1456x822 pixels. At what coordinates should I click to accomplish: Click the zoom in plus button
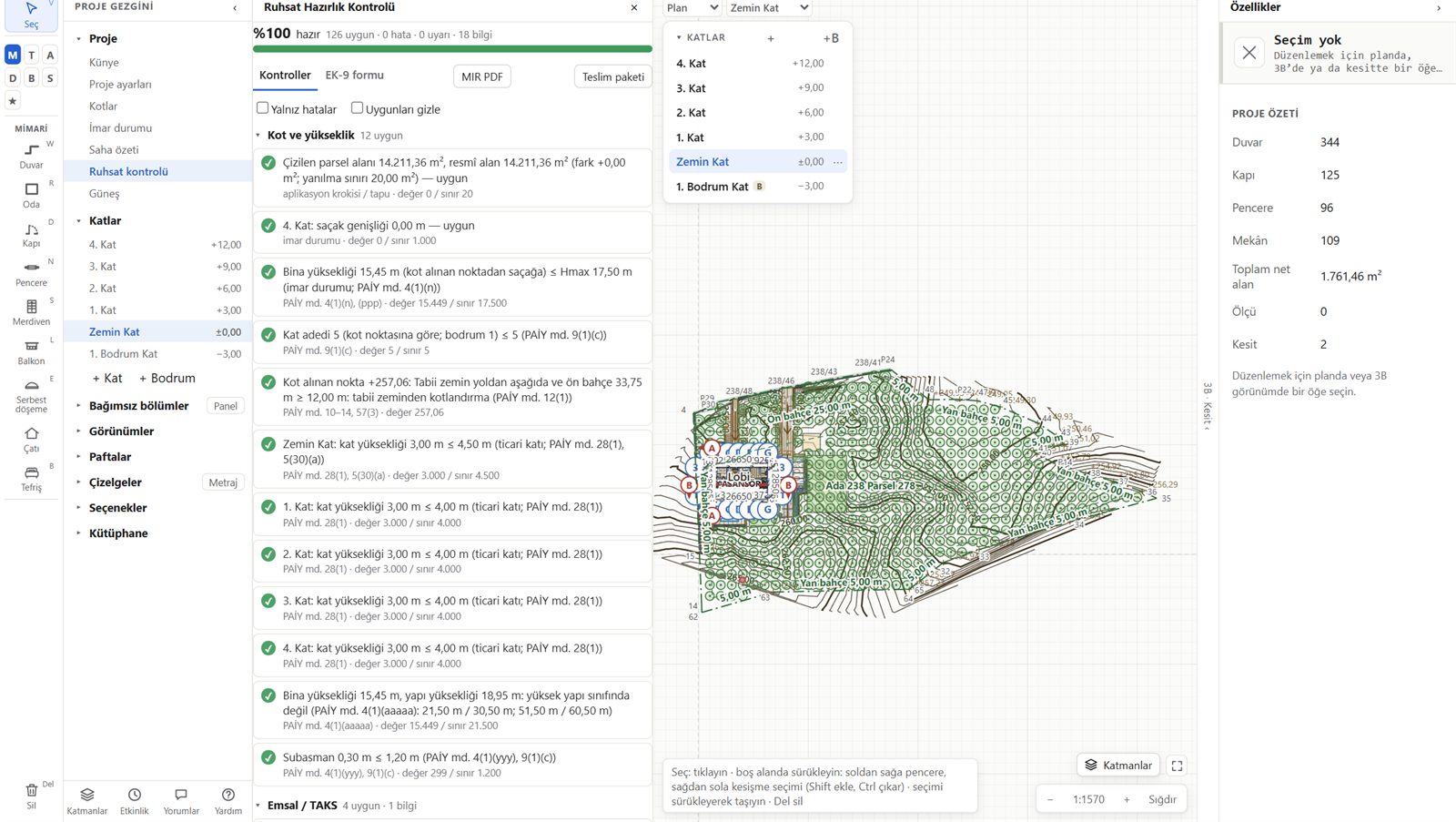(x=1127, y=799)
